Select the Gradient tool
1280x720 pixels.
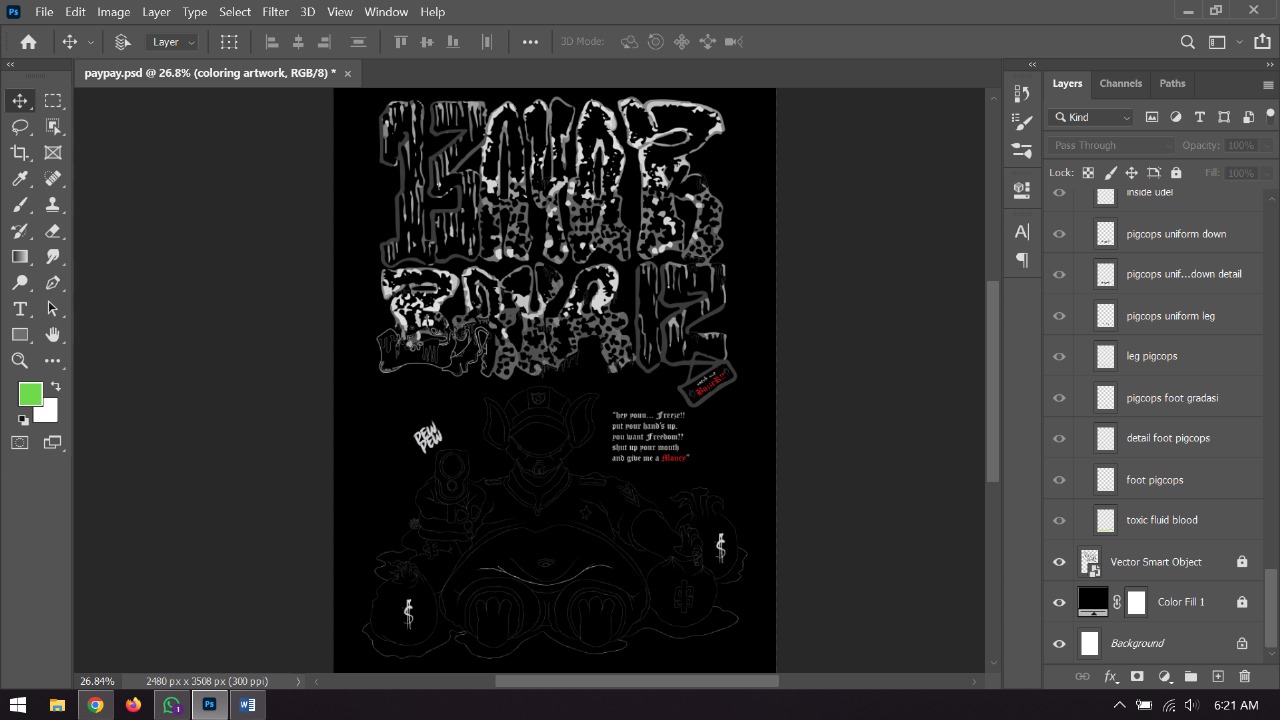20,257
